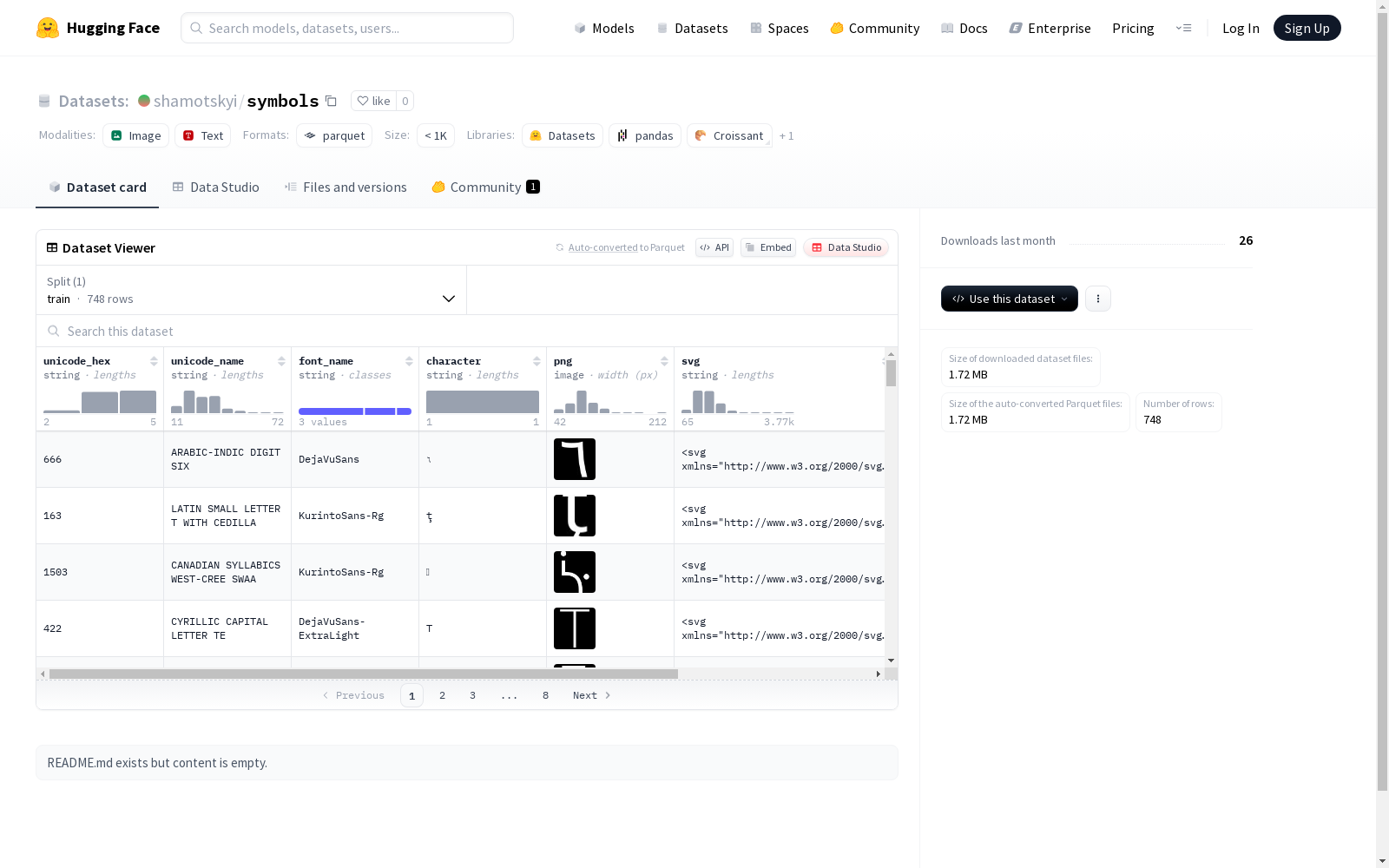Open Spaces in the top navigation

click(x=780, y=28)
